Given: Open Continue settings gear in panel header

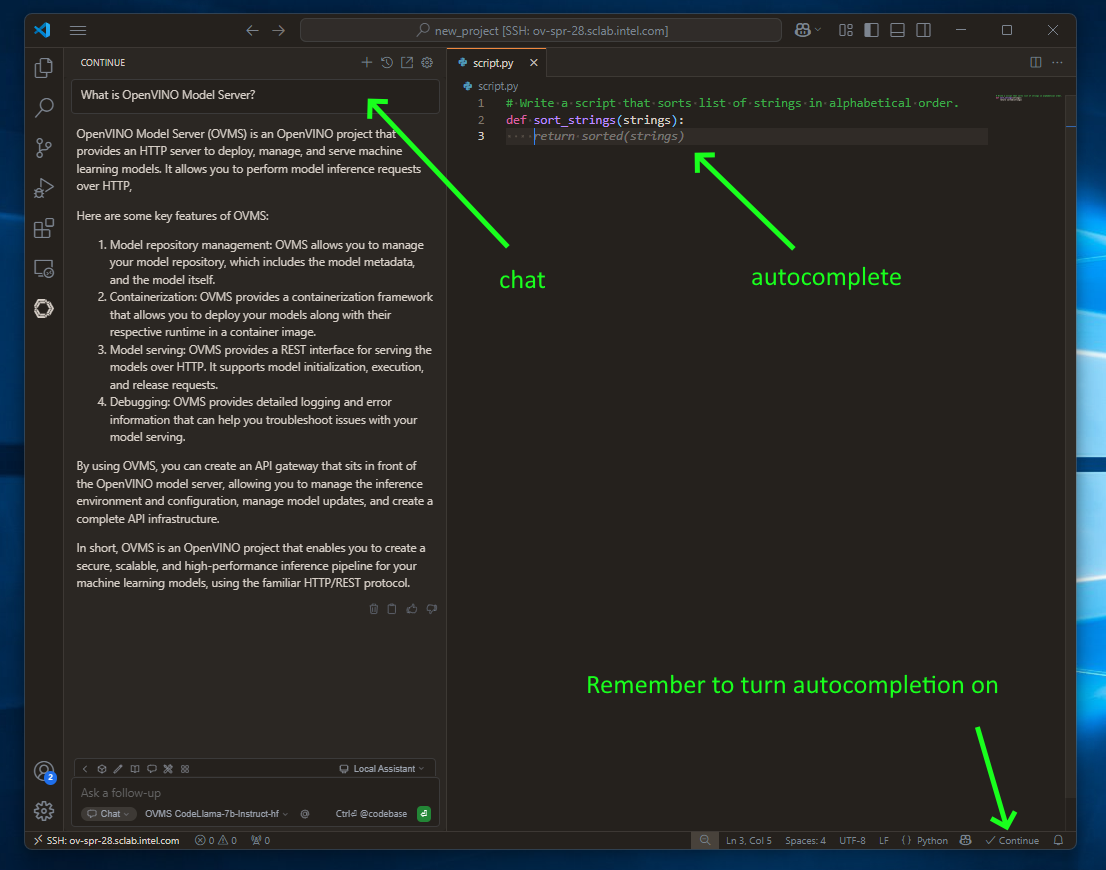Looking at the screenshot, I should pyautogui.click(x=427, y=63).
